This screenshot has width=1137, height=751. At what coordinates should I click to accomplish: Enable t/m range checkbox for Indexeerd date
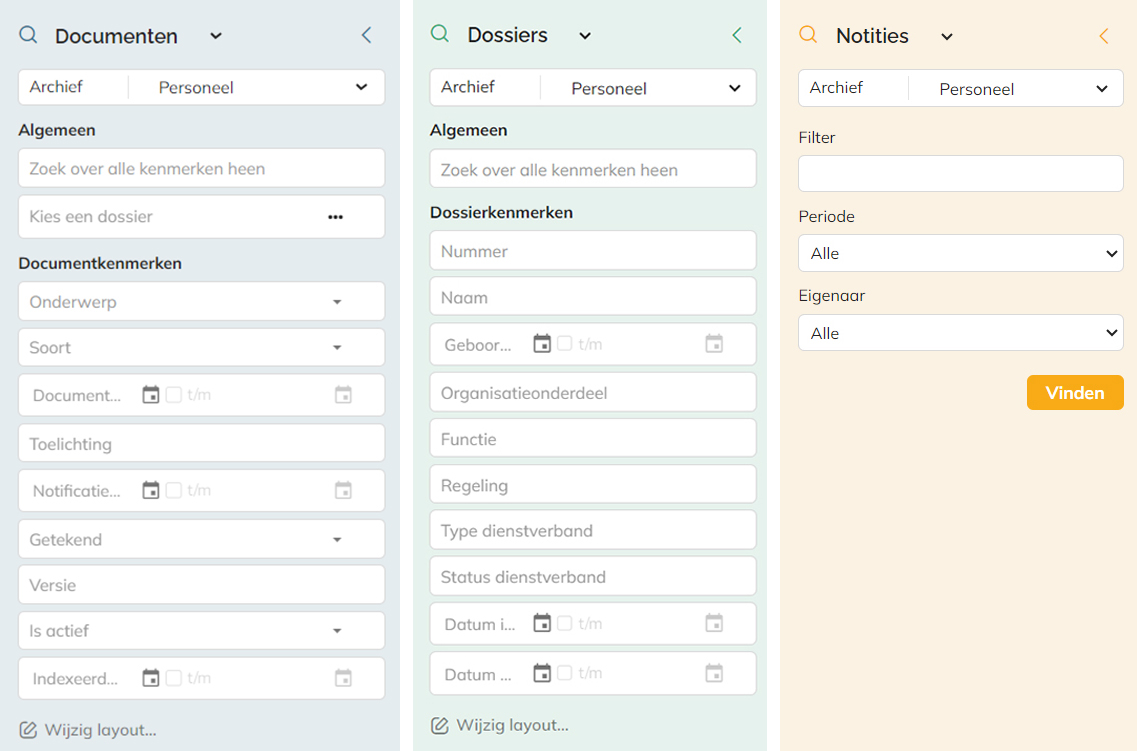pos(174,679)
